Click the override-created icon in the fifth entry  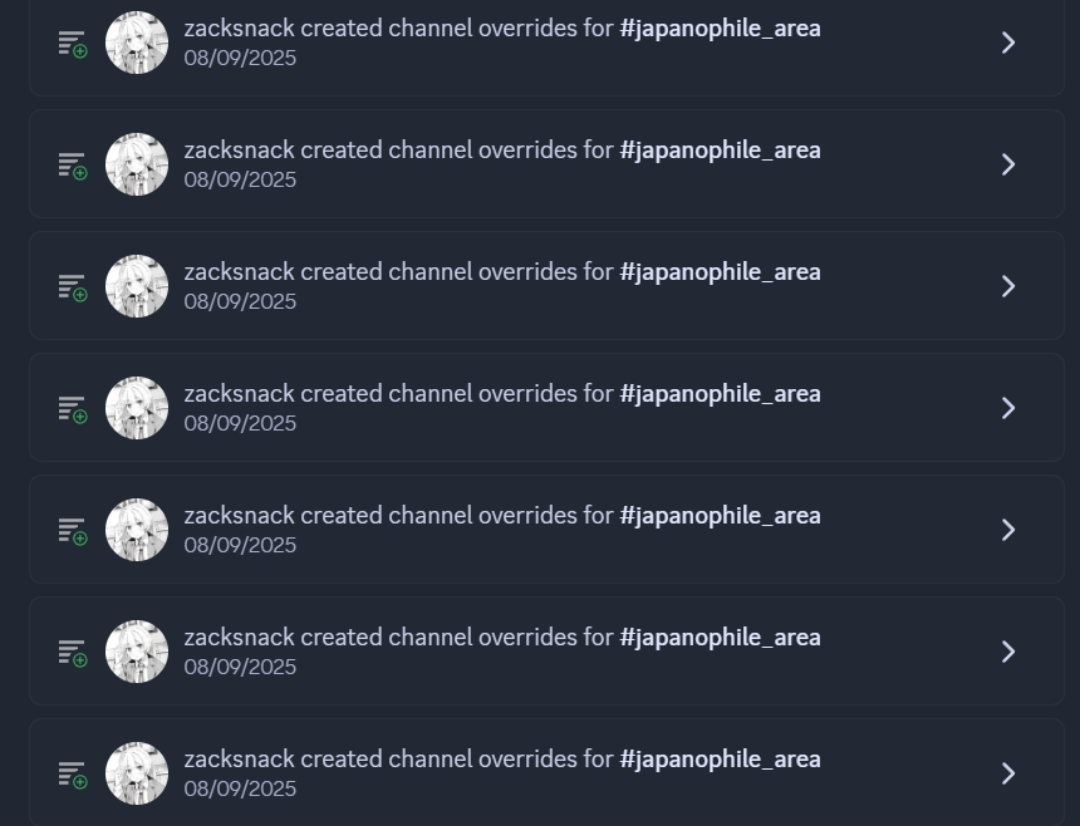pyautogui.click(x=72, y=531)
